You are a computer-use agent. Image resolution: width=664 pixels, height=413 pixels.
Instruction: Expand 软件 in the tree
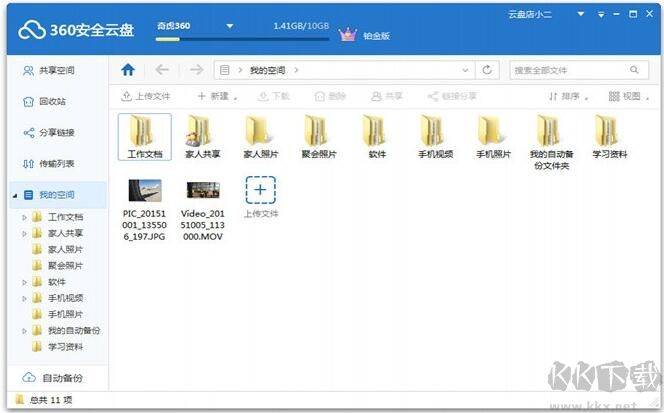[24, 283]
